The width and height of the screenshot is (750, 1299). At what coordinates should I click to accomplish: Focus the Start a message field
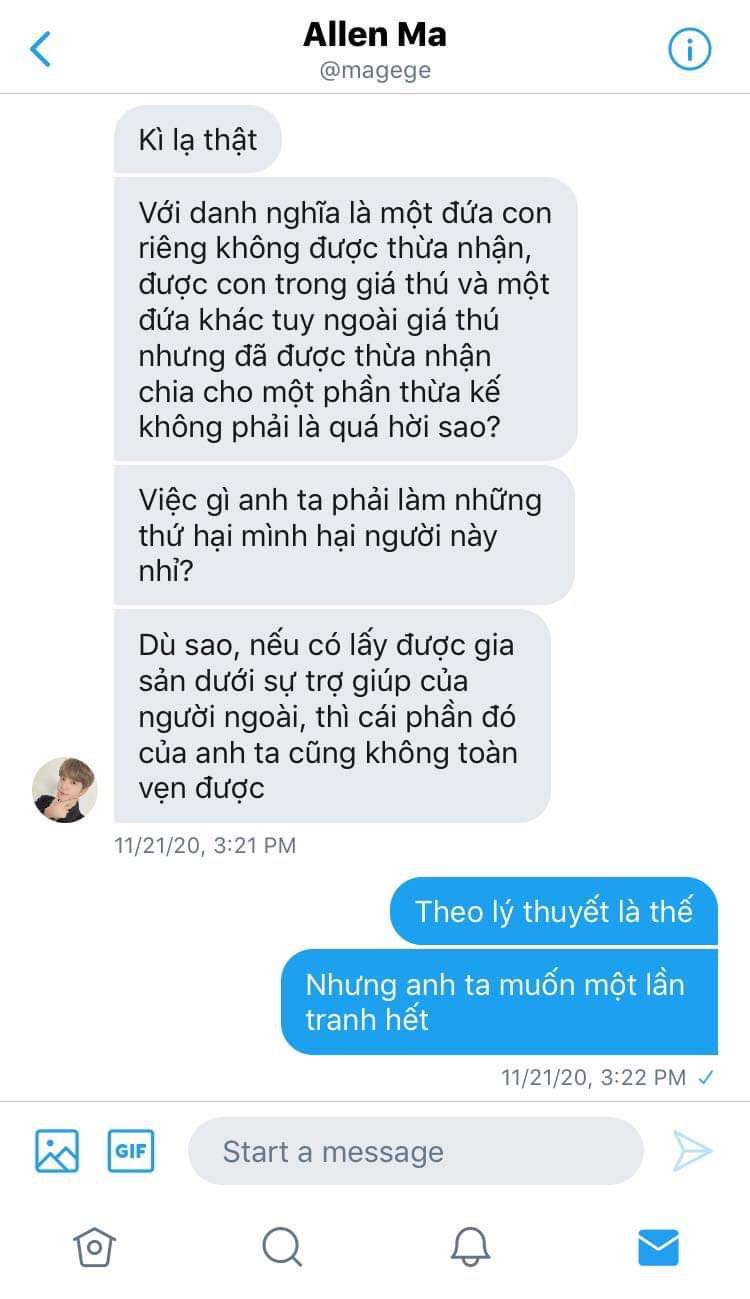(415, 1151)
